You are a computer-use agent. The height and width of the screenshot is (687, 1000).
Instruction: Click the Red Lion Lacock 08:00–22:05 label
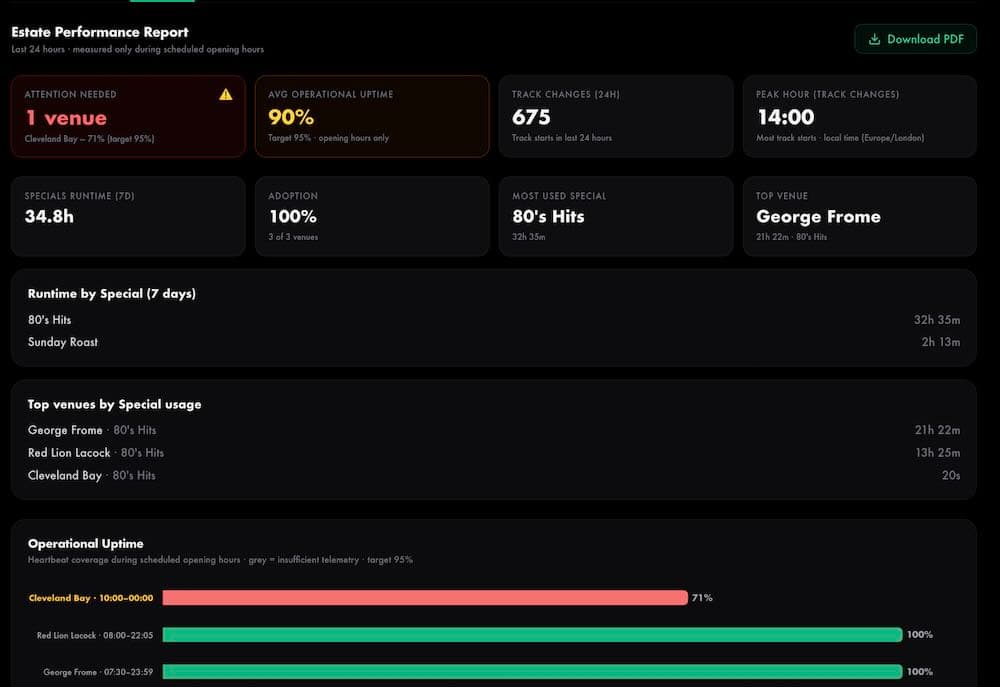click(95, 635)
